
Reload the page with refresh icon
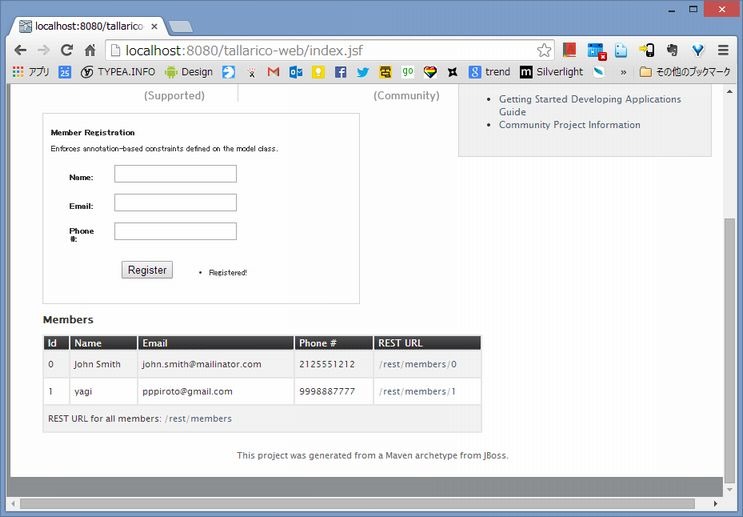pyautogui.click(x=67, y=50)
